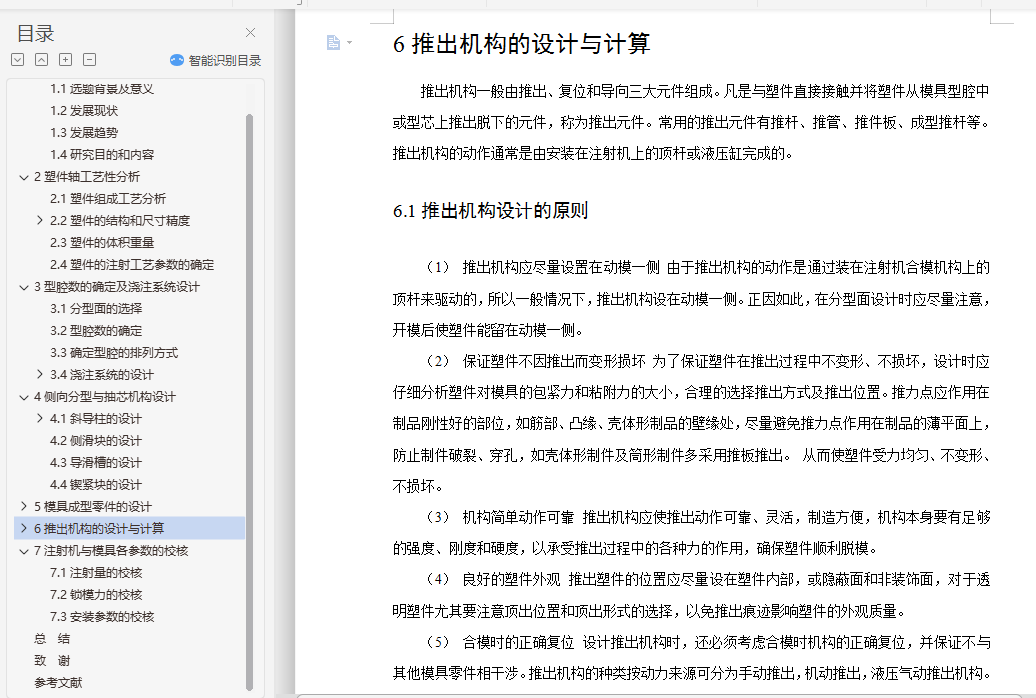Go to 3.1 分型面的选择

pyautogui.click(x=96, y=308)
